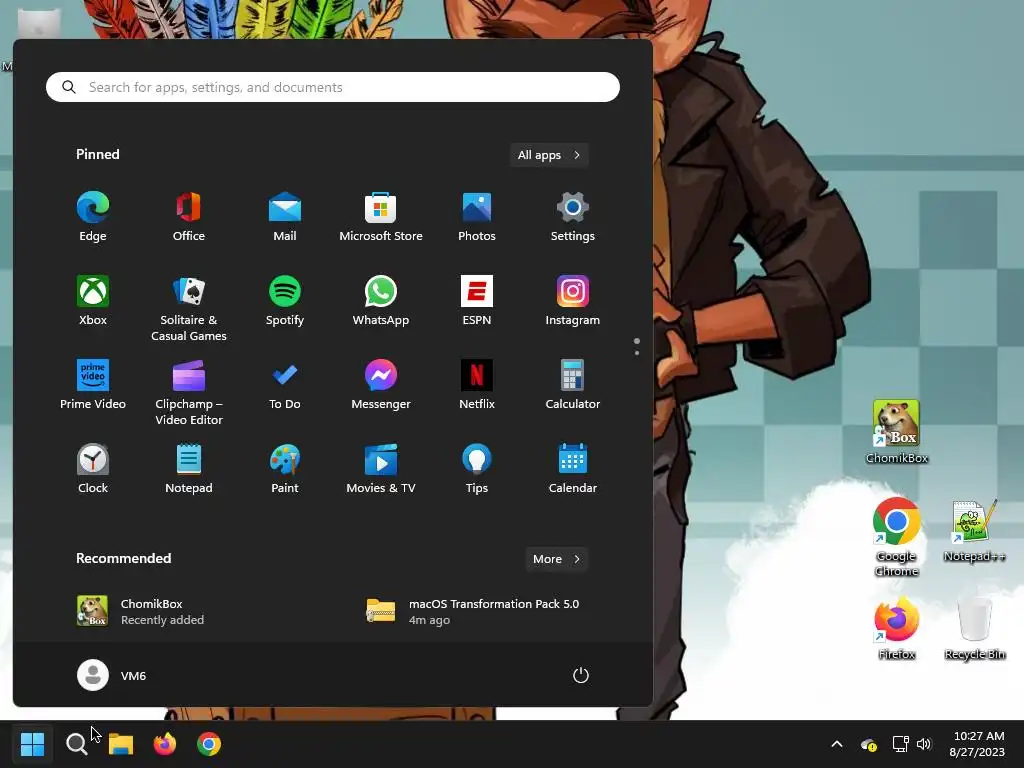Click the Windows Start button on taskbar
The image size is (1024, 768).
coord(32,744)
